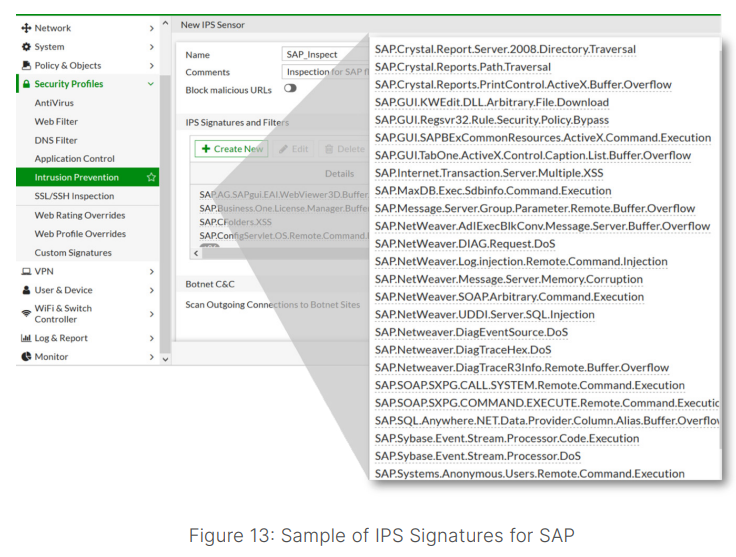The image size is (736, 557).
Task: Open Application Control in sidebar
Action: pyautogui.click(x=75, y=159)
